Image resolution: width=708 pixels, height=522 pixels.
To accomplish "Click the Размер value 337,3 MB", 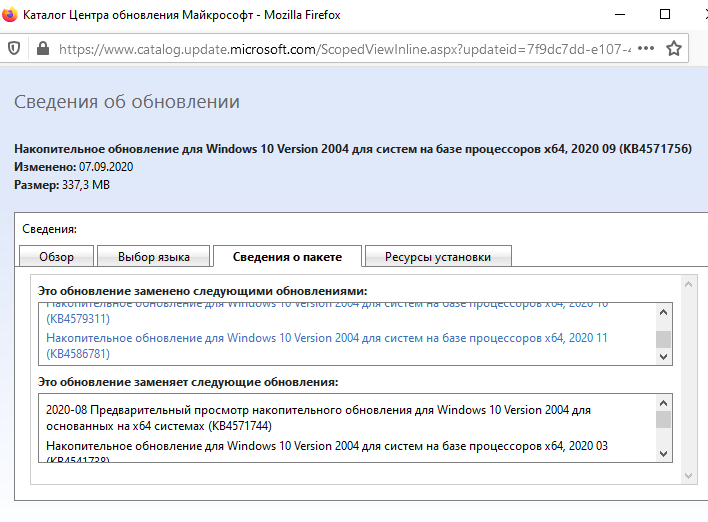I will pyautogui.click(x=86, y=185).
